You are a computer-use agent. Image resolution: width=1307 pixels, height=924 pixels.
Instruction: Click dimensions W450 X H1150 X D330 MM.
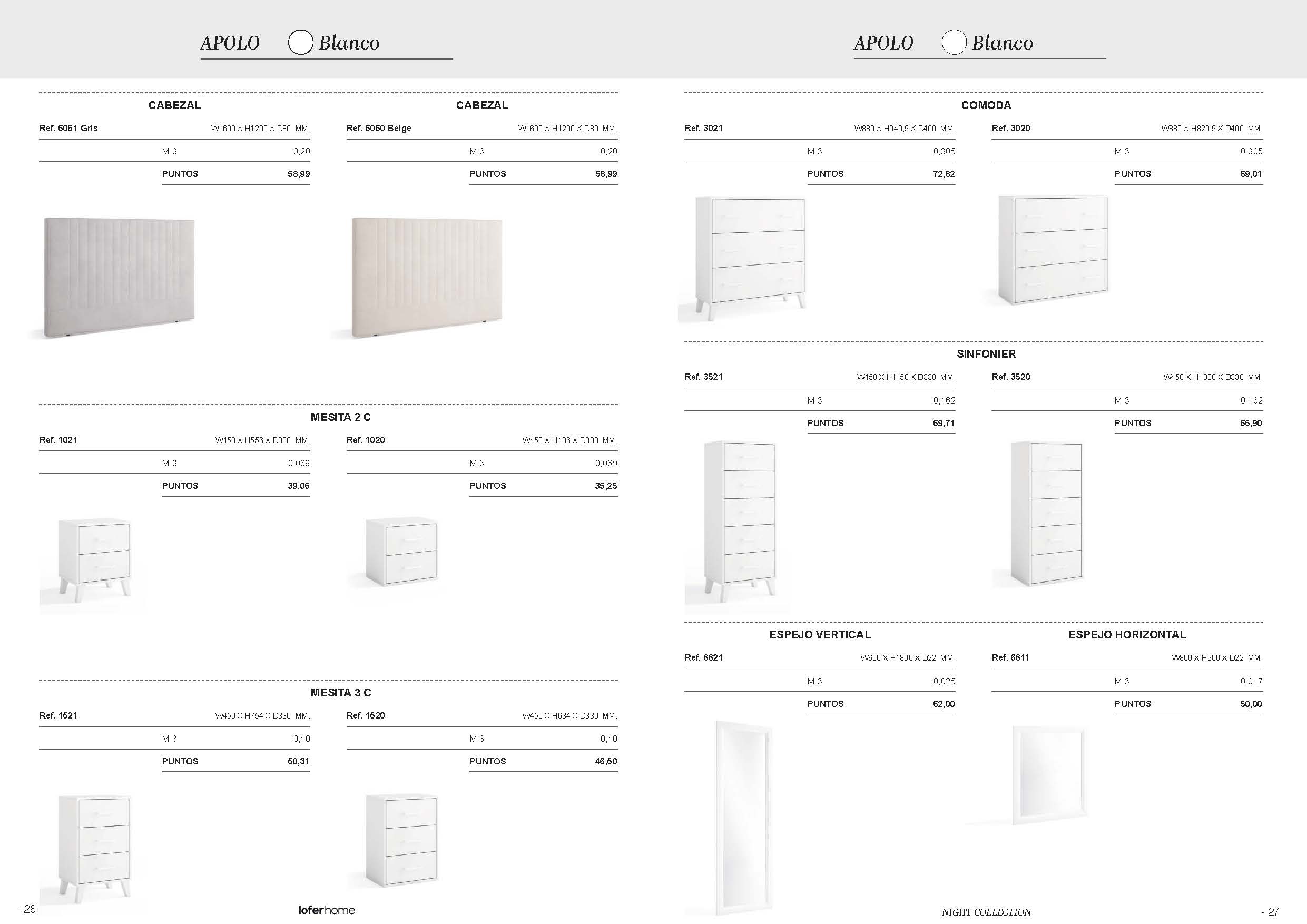point(906,378)
